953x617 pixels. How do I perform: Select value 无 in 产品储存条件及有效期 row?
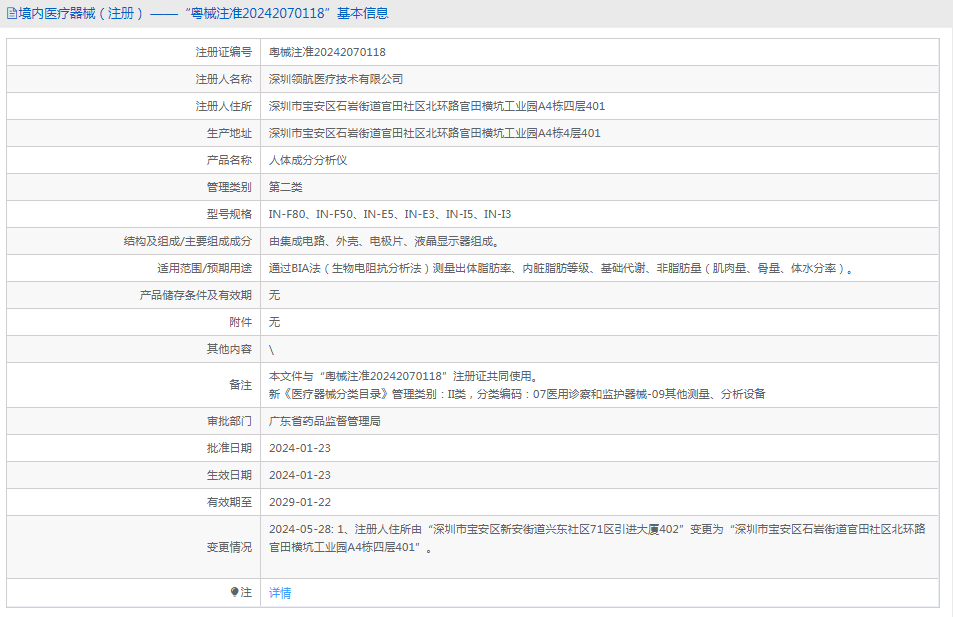pos(275,295)
